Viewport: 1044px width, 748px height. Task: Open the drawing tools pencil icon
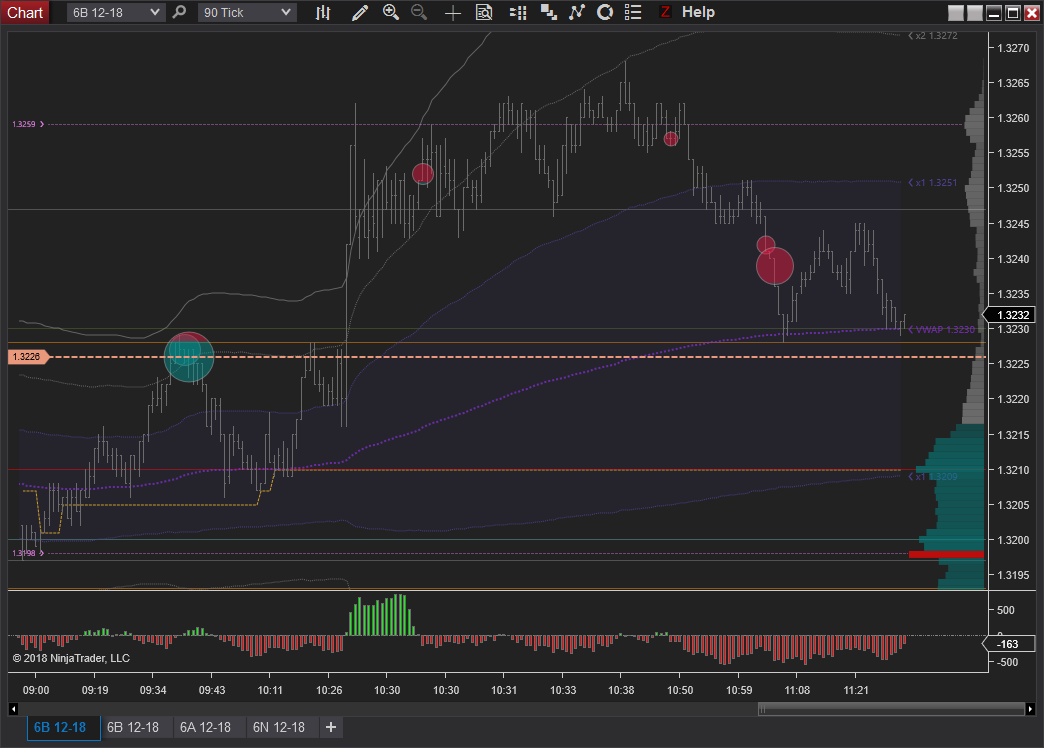(x=360, y=12)
